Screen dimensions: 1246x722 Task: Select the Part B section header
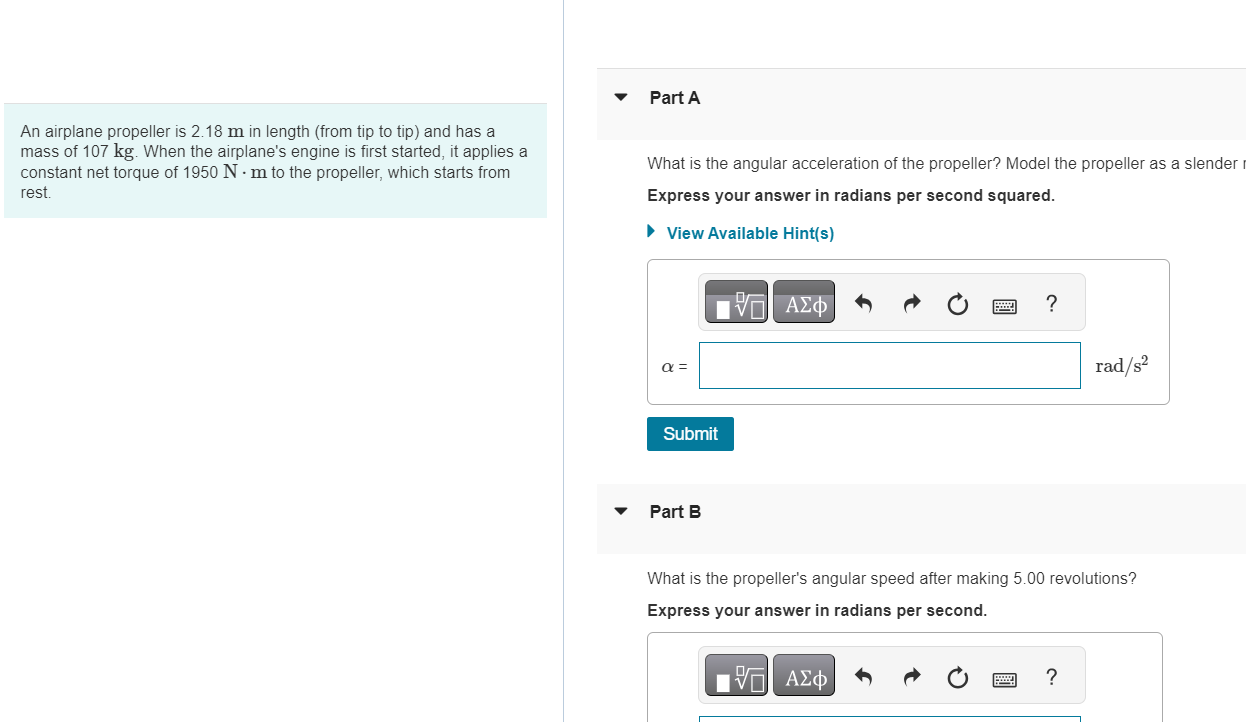pyautogui.click(x=675, y=511)
